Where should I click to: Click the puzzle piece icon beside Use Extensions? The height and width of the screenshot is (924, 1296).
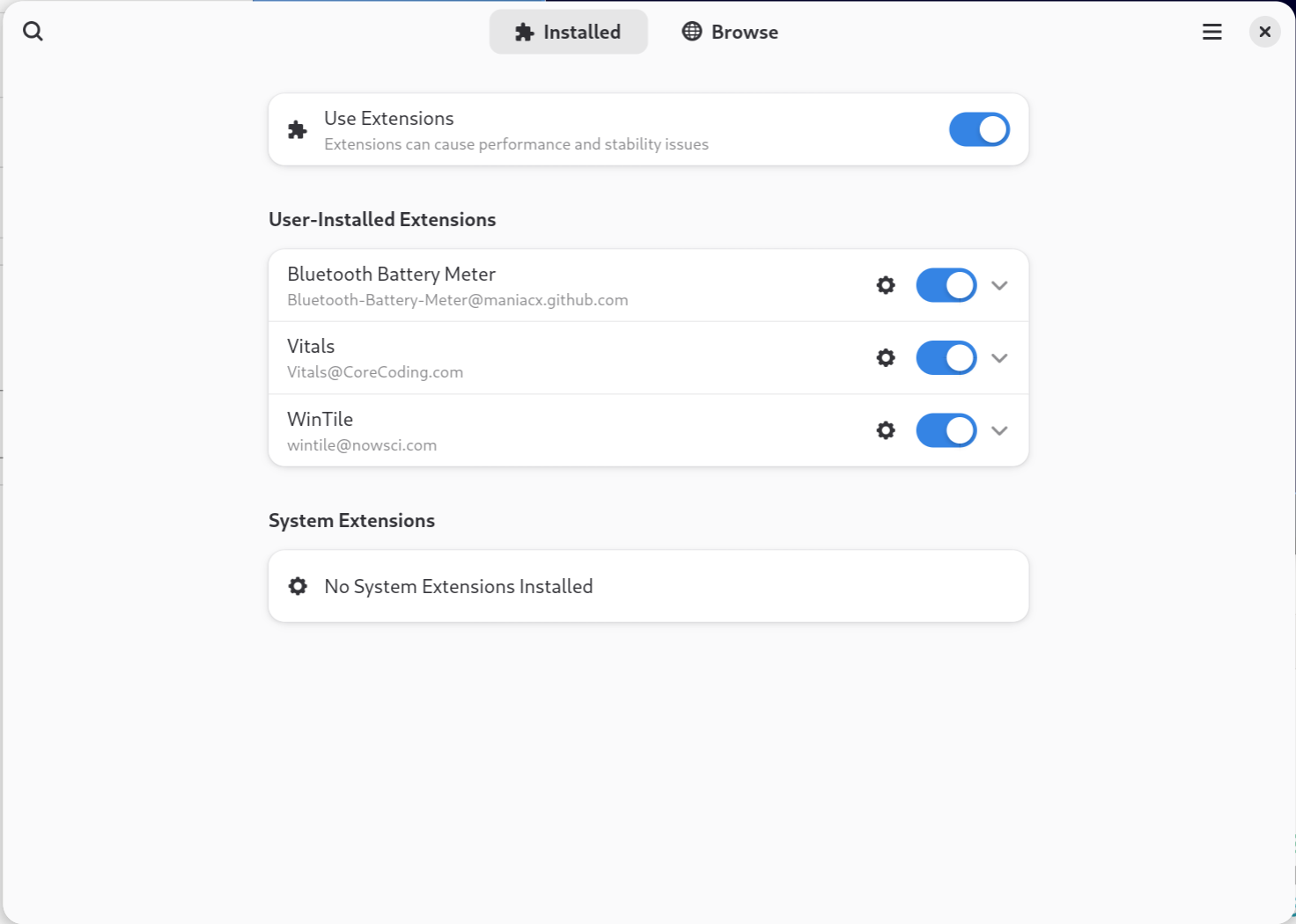click(x=298, y=130)
